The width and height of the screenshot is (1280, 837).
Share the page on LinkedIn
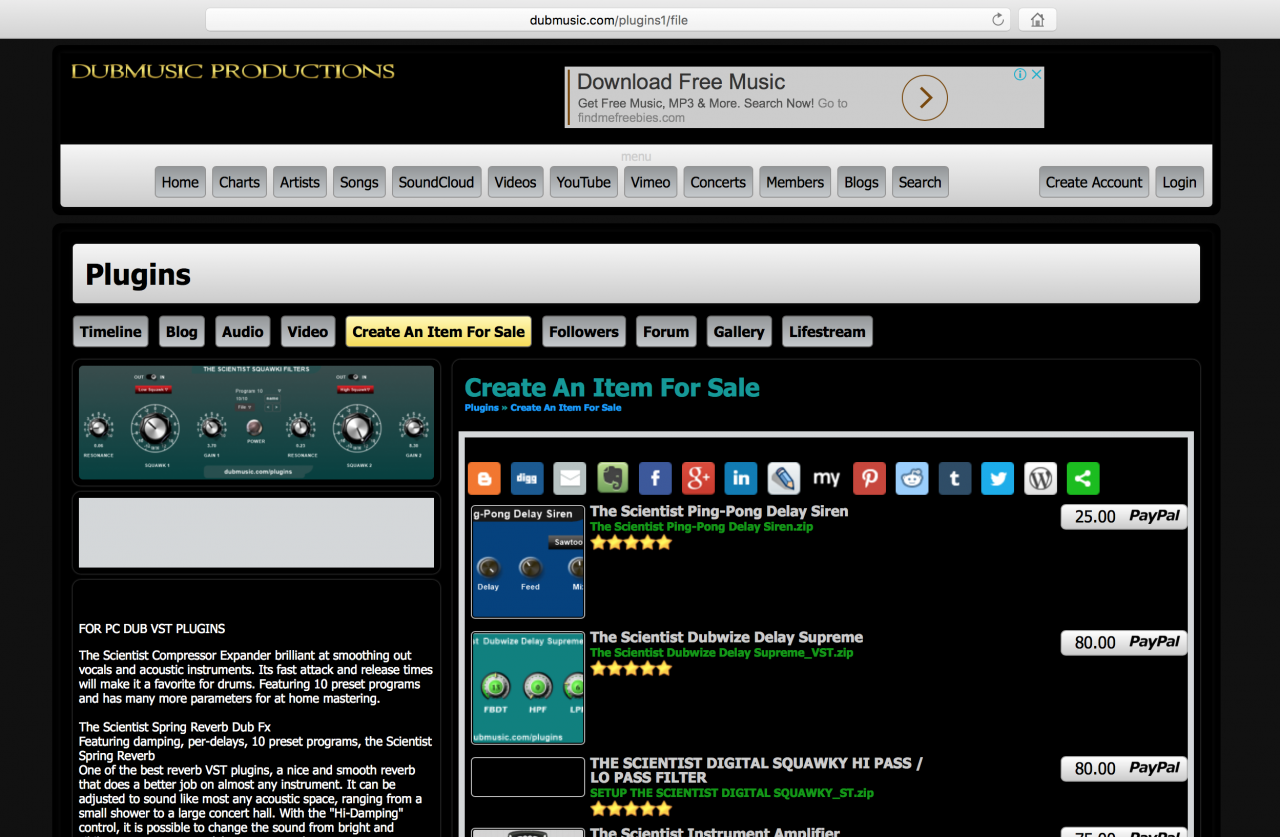coord(741,478)
